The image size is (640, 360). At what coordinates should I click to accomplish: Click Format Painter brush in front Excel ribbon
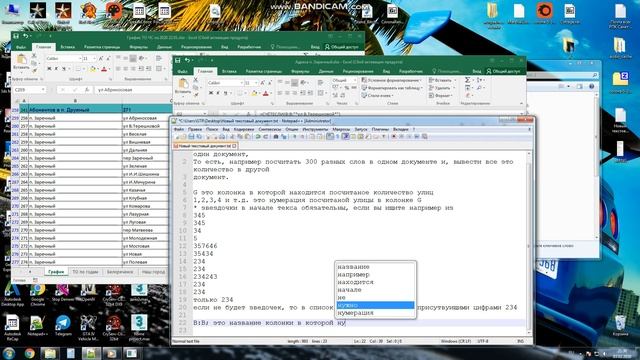point(196,95)
